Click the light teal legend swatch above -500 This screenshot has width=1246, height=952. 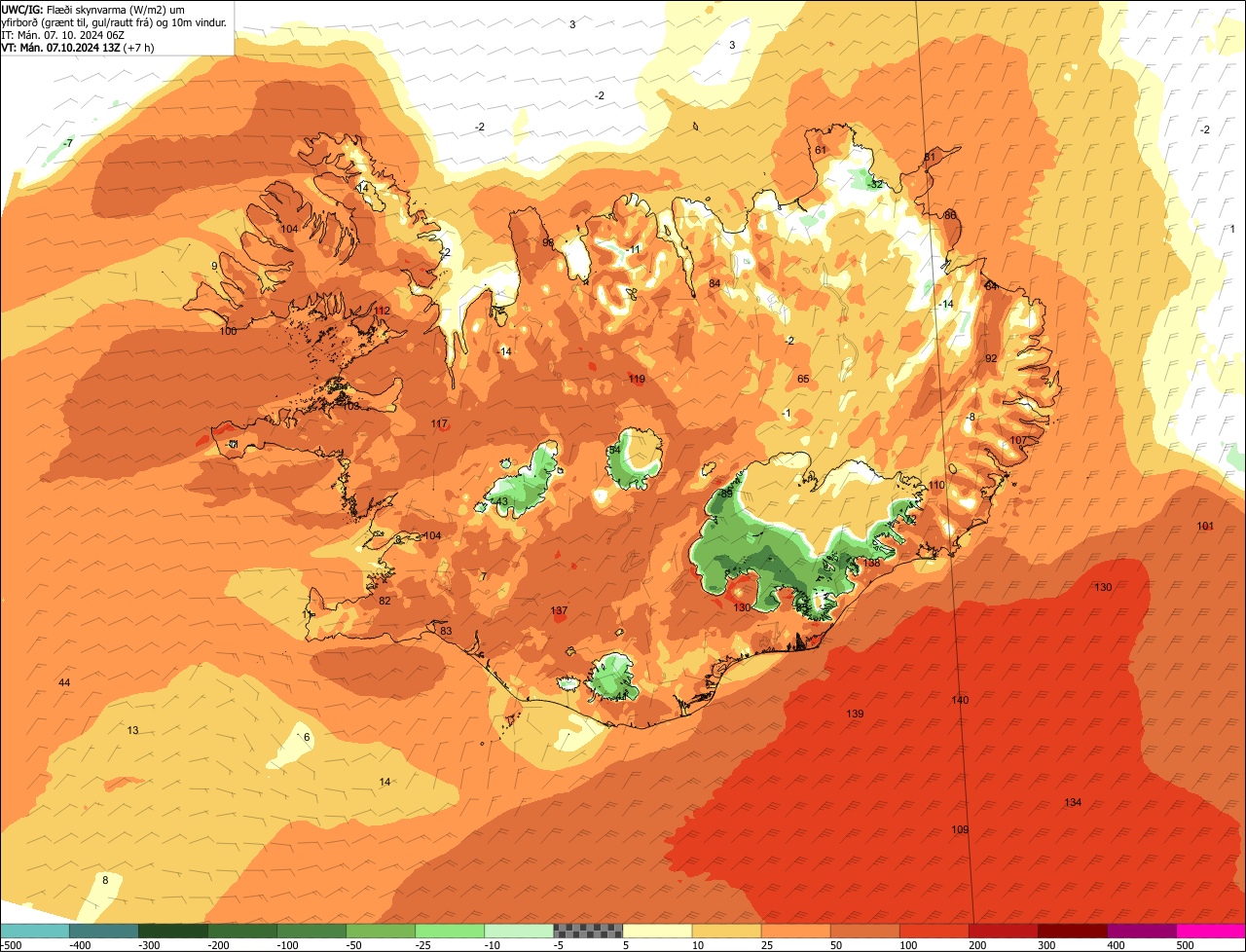[35, 931]
